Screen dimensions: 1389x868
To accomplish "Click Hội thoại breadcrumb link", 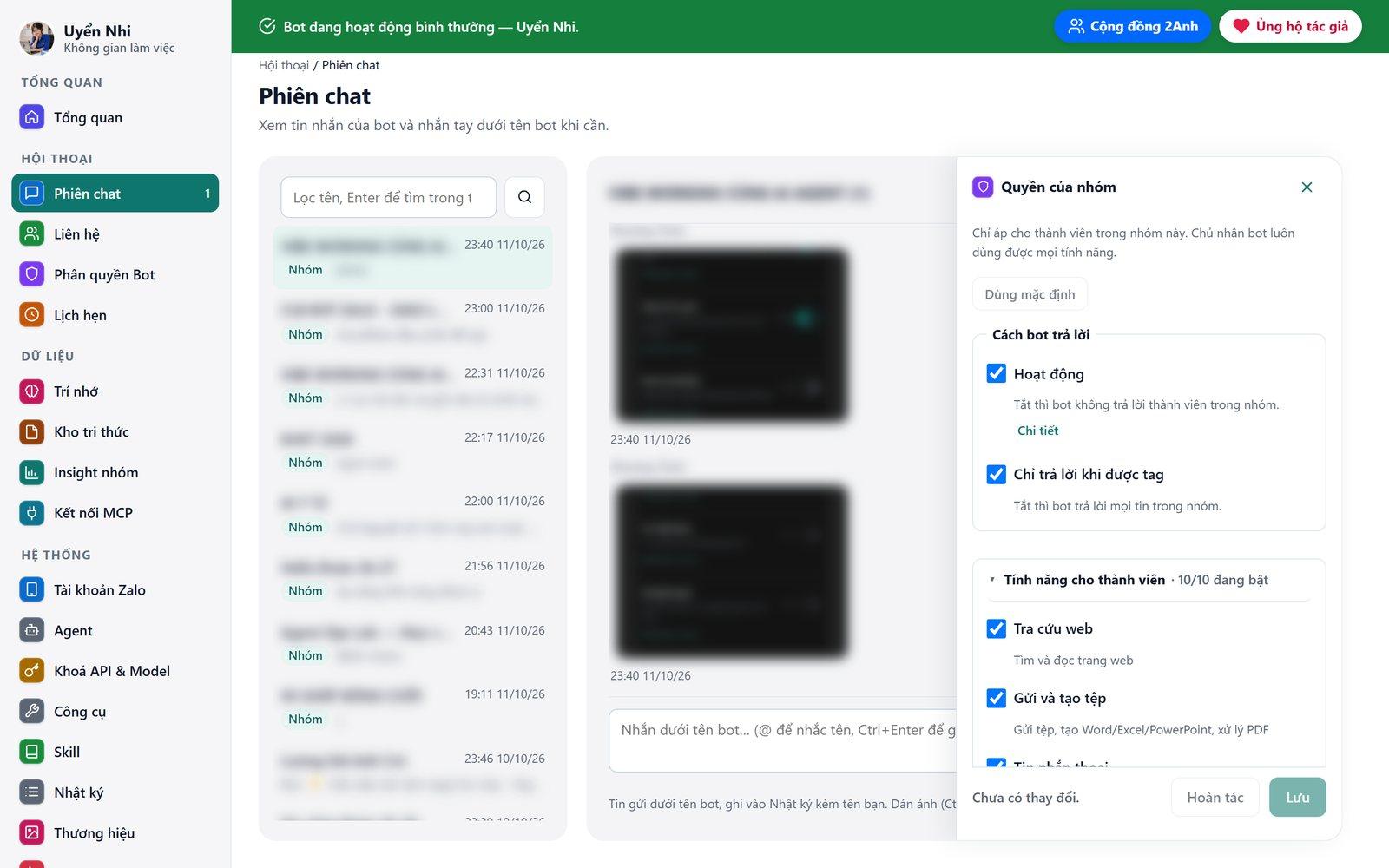I will [x=284, y=65].
